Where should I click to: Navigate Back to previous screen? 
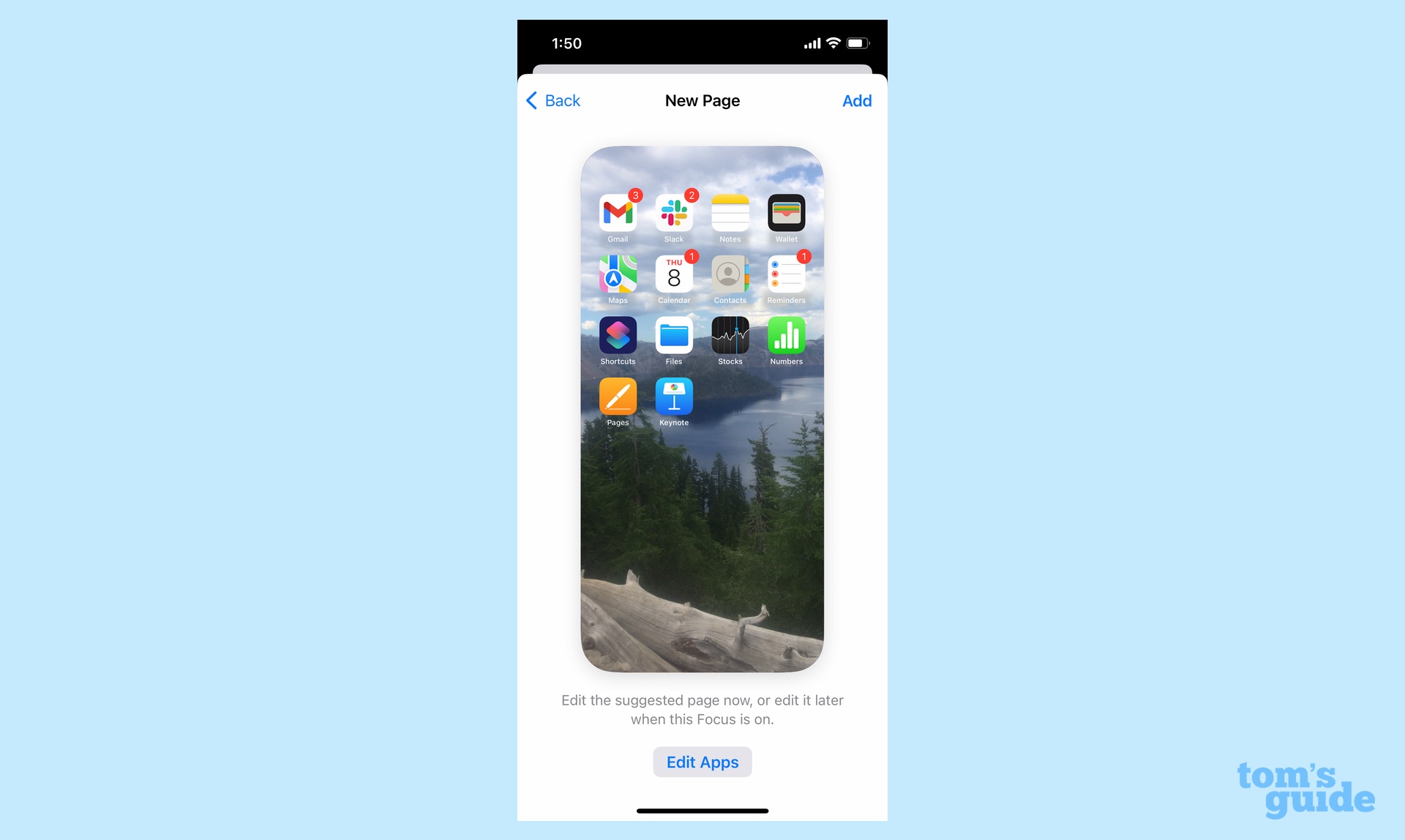coord(553,99)
